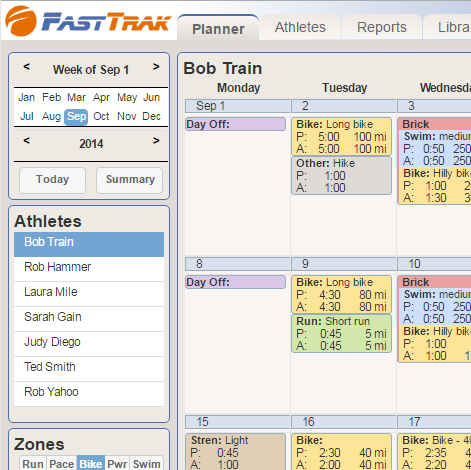
Task: Click the Today button
Action: [52, 180]
